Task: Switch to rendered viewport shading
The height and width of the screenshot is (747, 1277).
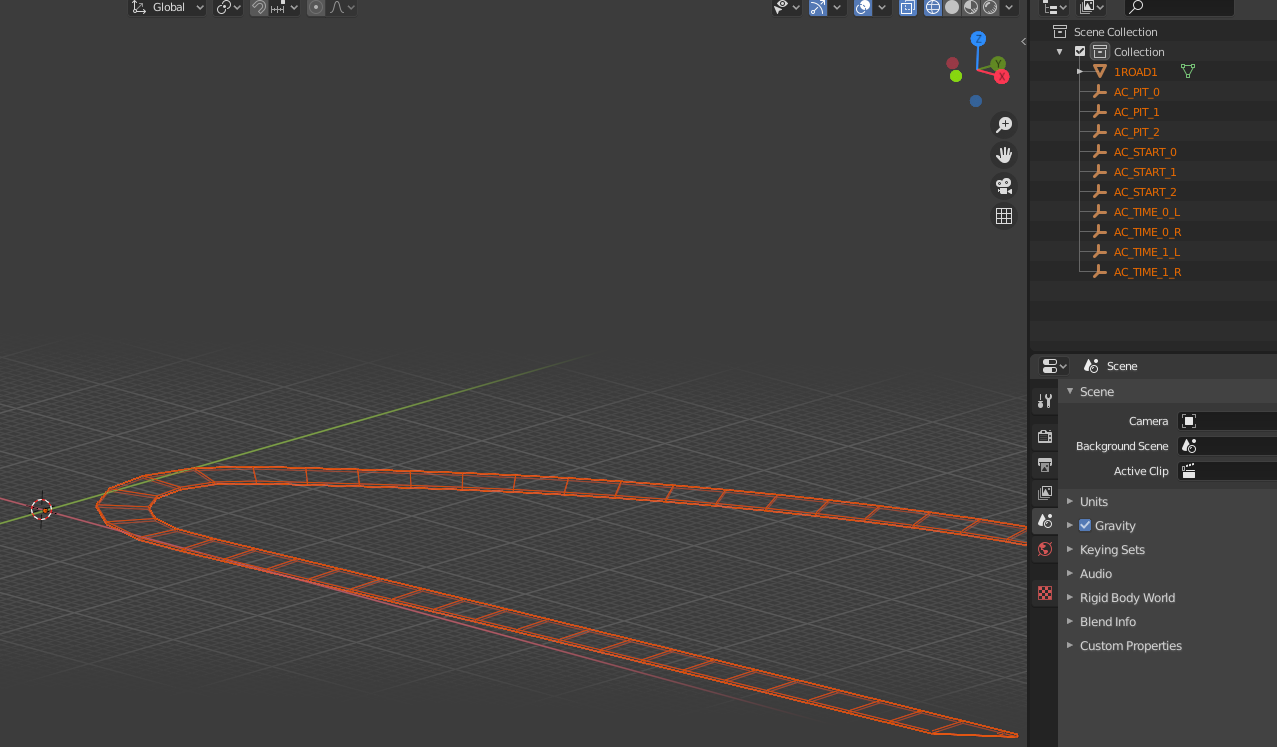Action: point(990,7)
